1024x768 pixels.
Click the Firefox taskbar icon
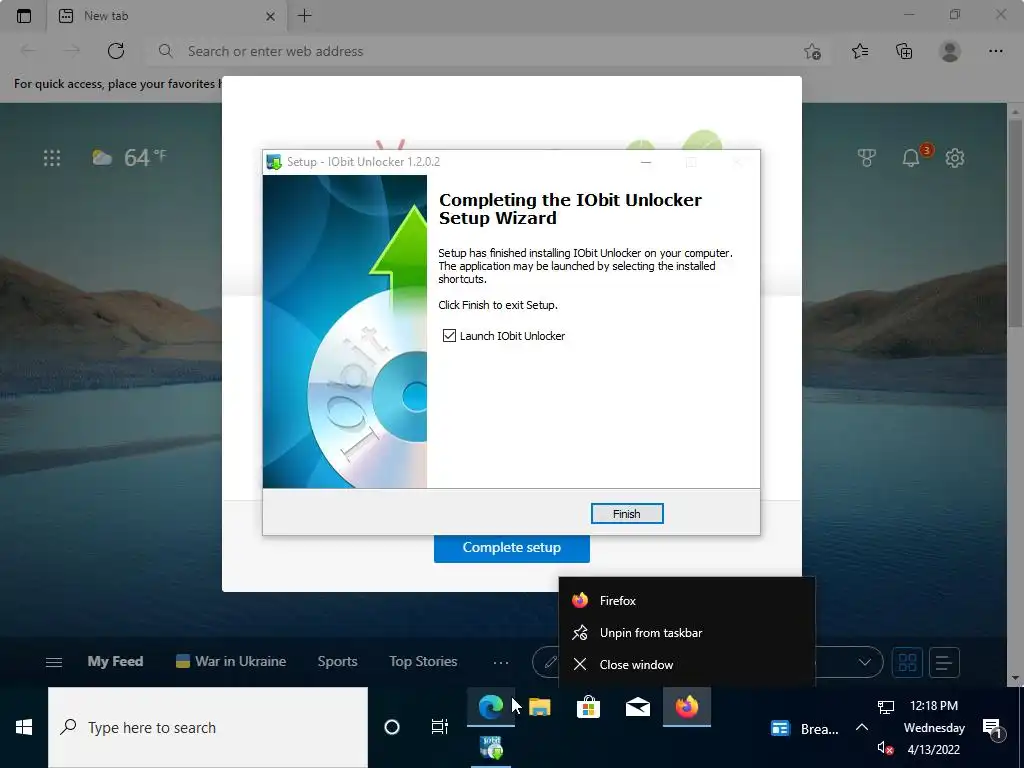click(687, 707)
